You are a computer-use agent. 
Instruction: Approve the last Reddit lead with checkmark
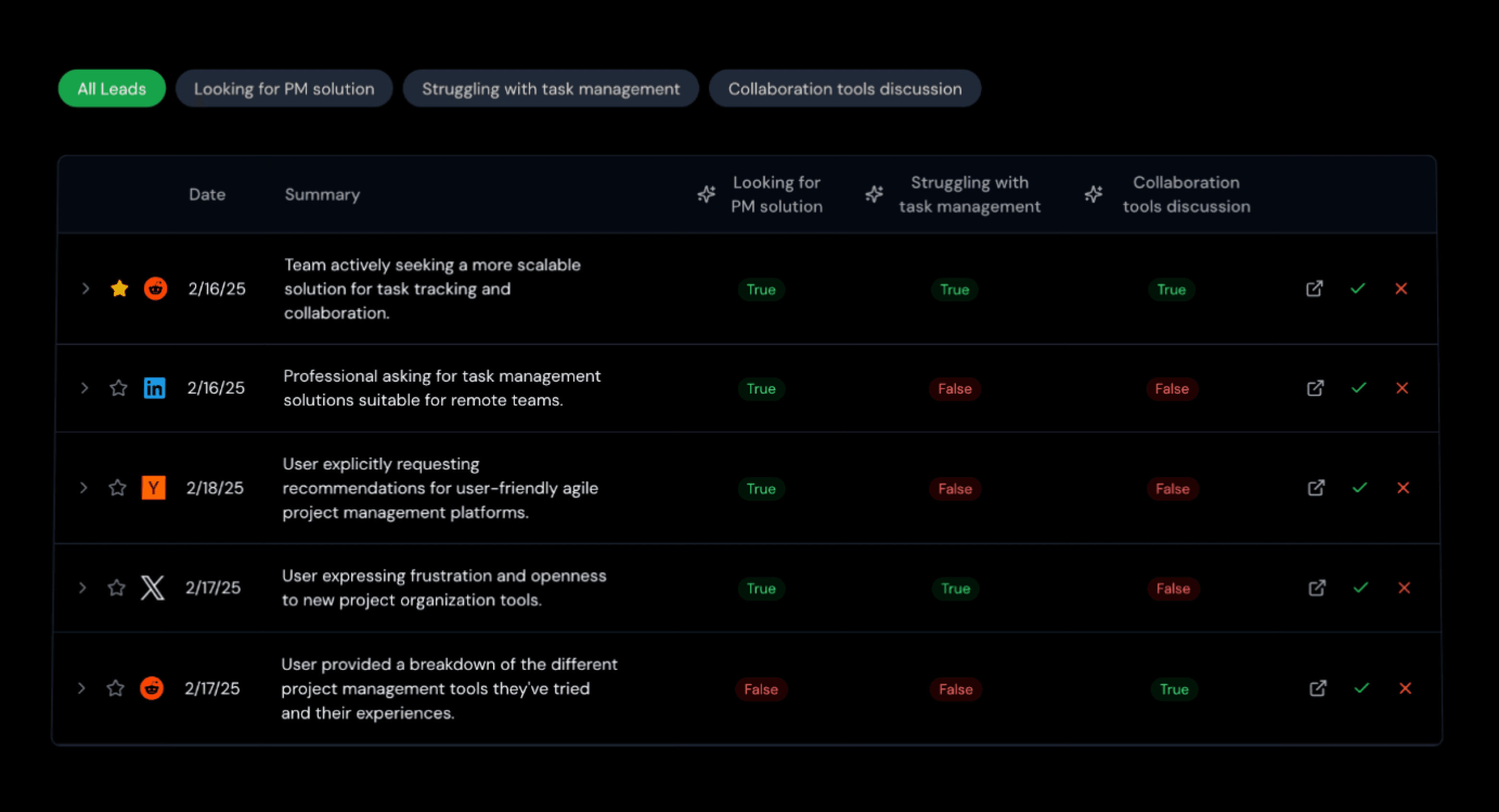1361,688
